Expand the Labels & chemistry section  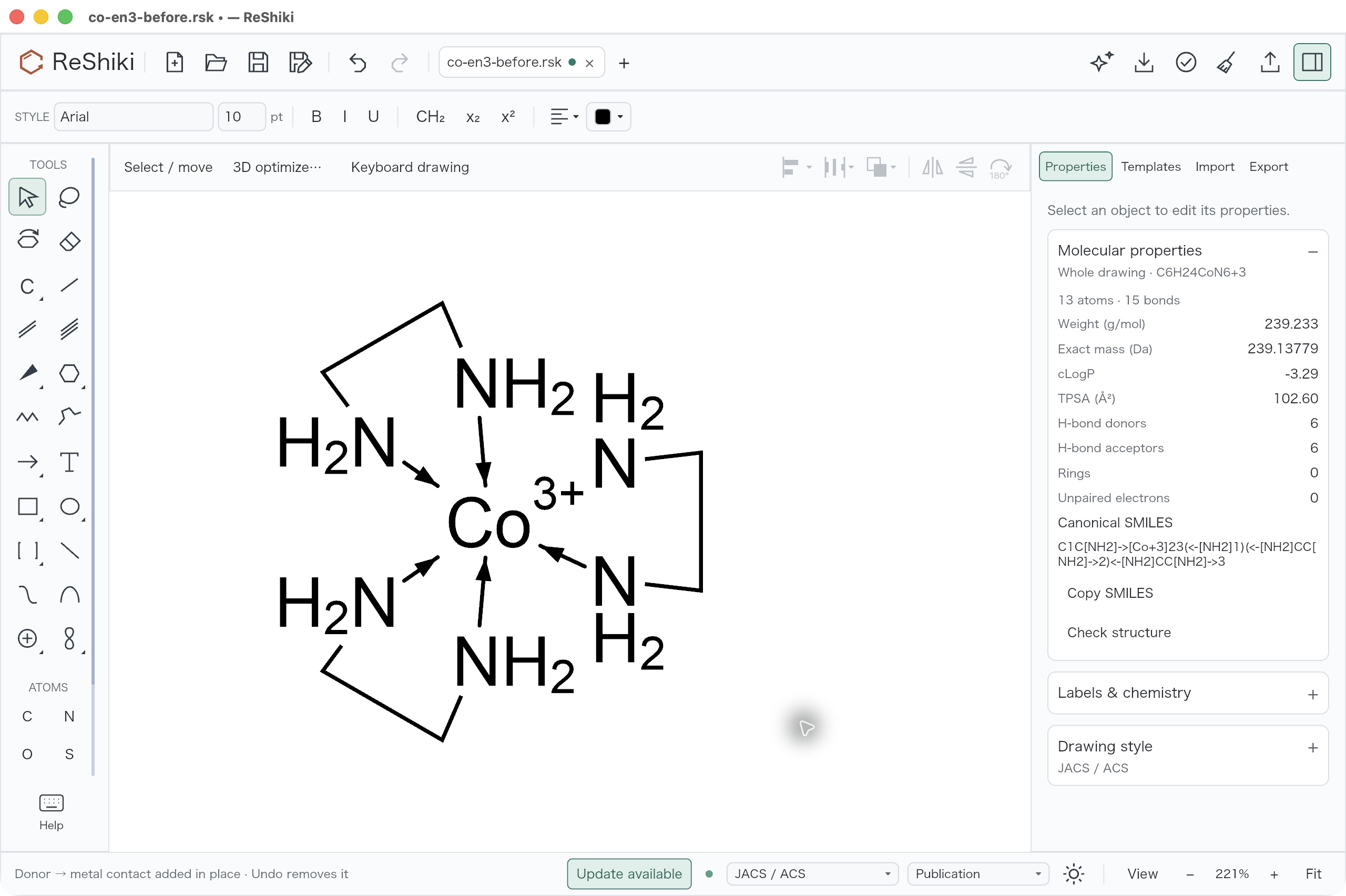tap(1188, 693)
